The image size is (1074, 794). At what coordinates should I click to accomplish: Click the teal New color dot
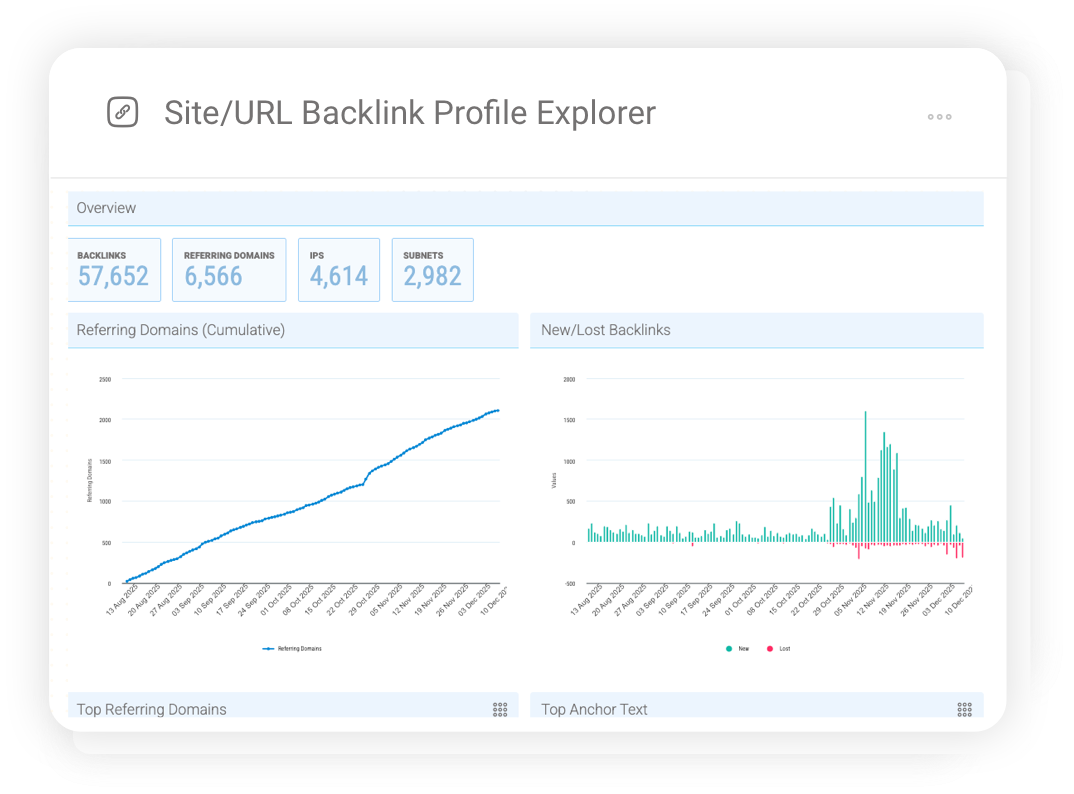click(x=729, y=648)
